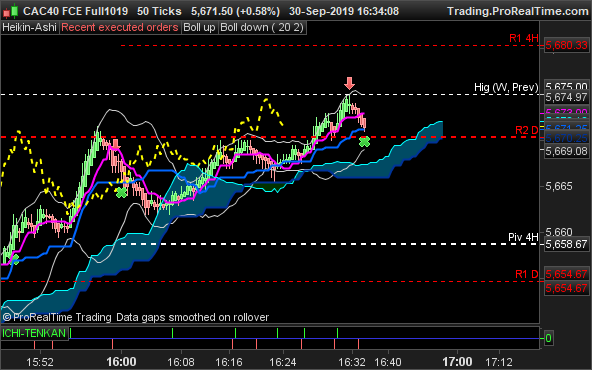Screen dimensions: 592x370
Task: Select the Hig (W, Prev) line label
Action: (x=506, y=87)
